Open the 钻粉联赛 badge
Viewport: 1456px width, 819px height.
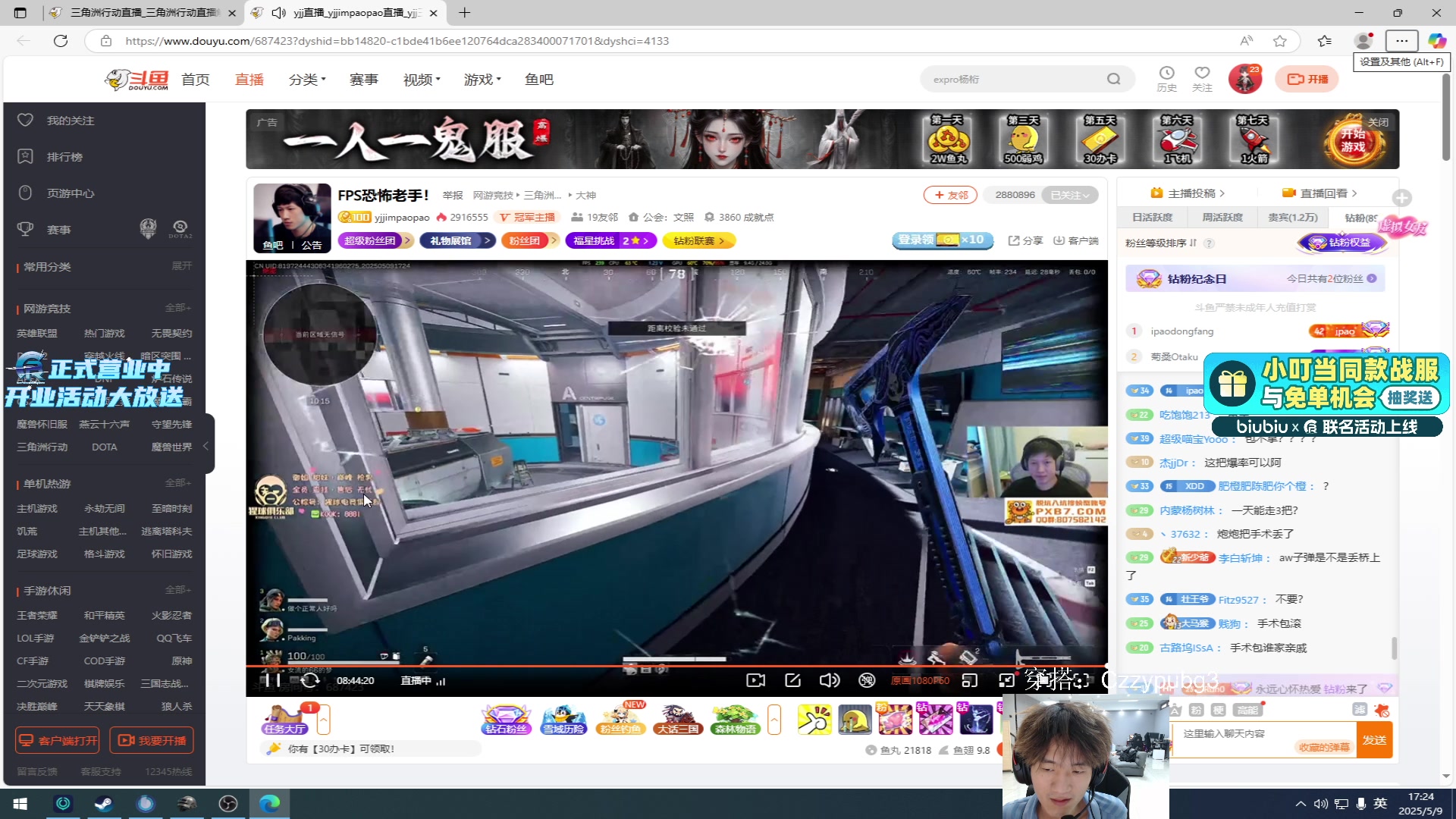[699, 240]
